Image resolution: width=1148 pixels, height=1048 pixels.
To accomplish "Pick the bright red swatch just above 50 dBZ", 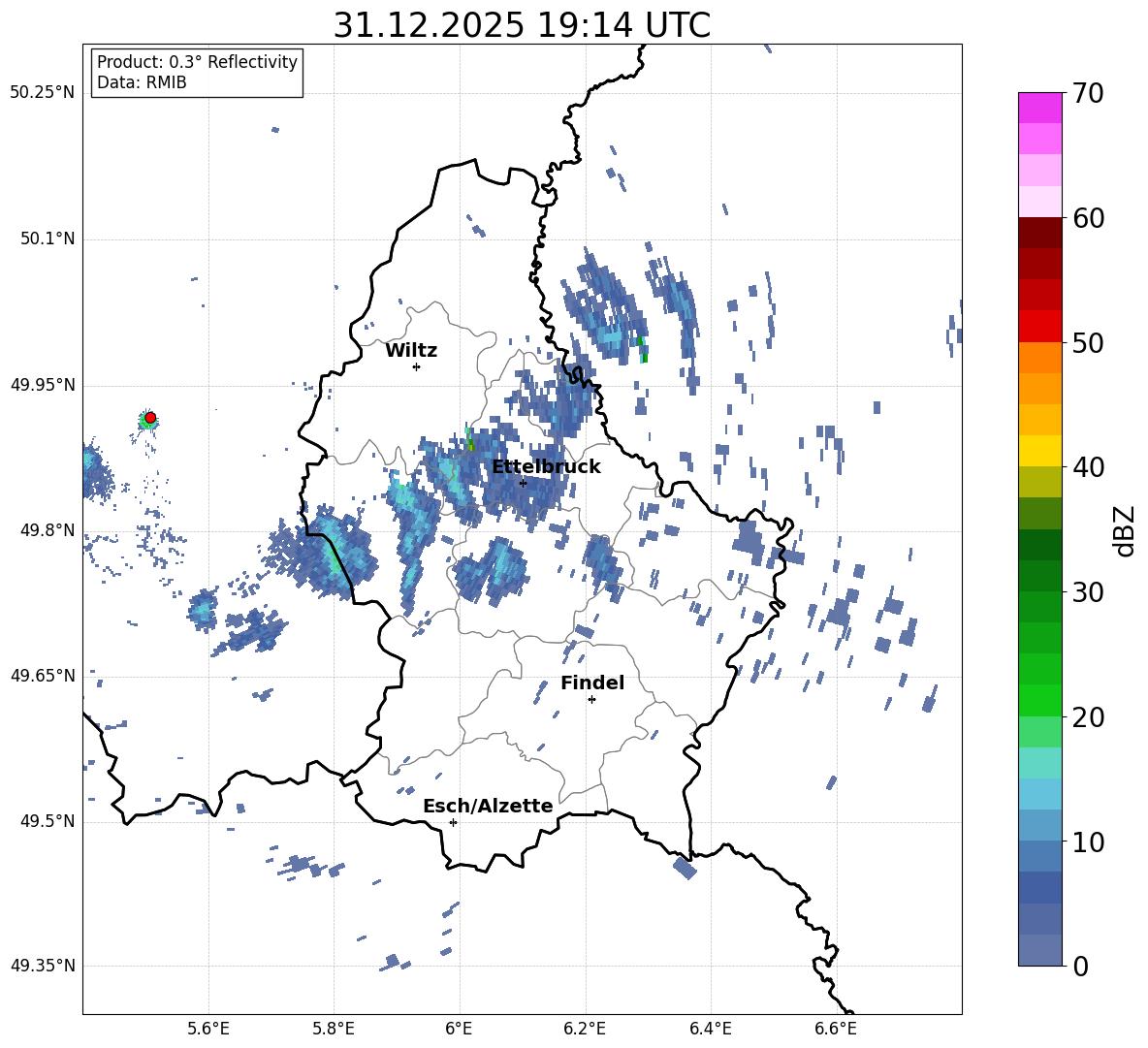I will coord(1039,327).
